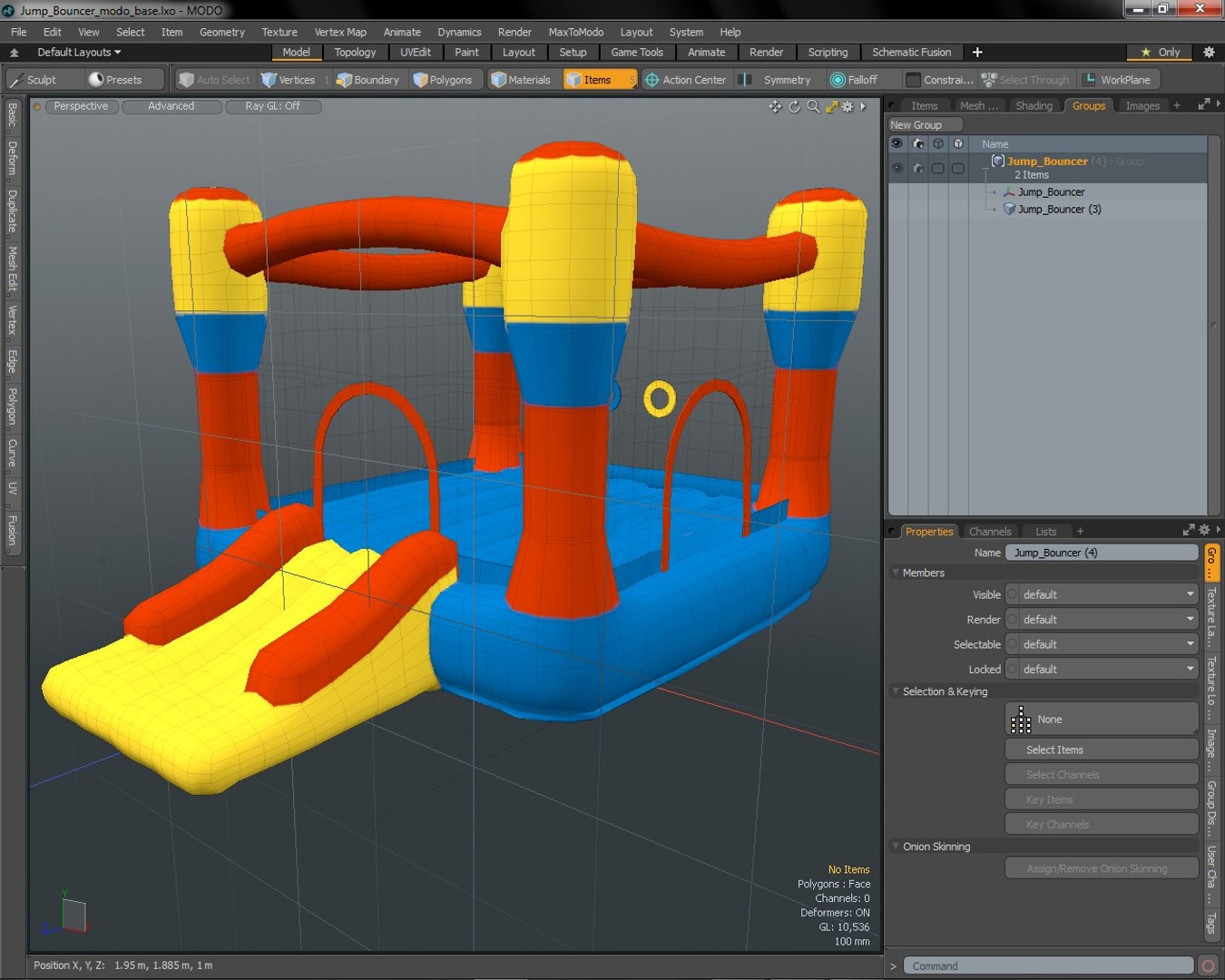This screenshot has width=1225, height=980.
Task: Open the viewport settings gear
Action: 848,106
